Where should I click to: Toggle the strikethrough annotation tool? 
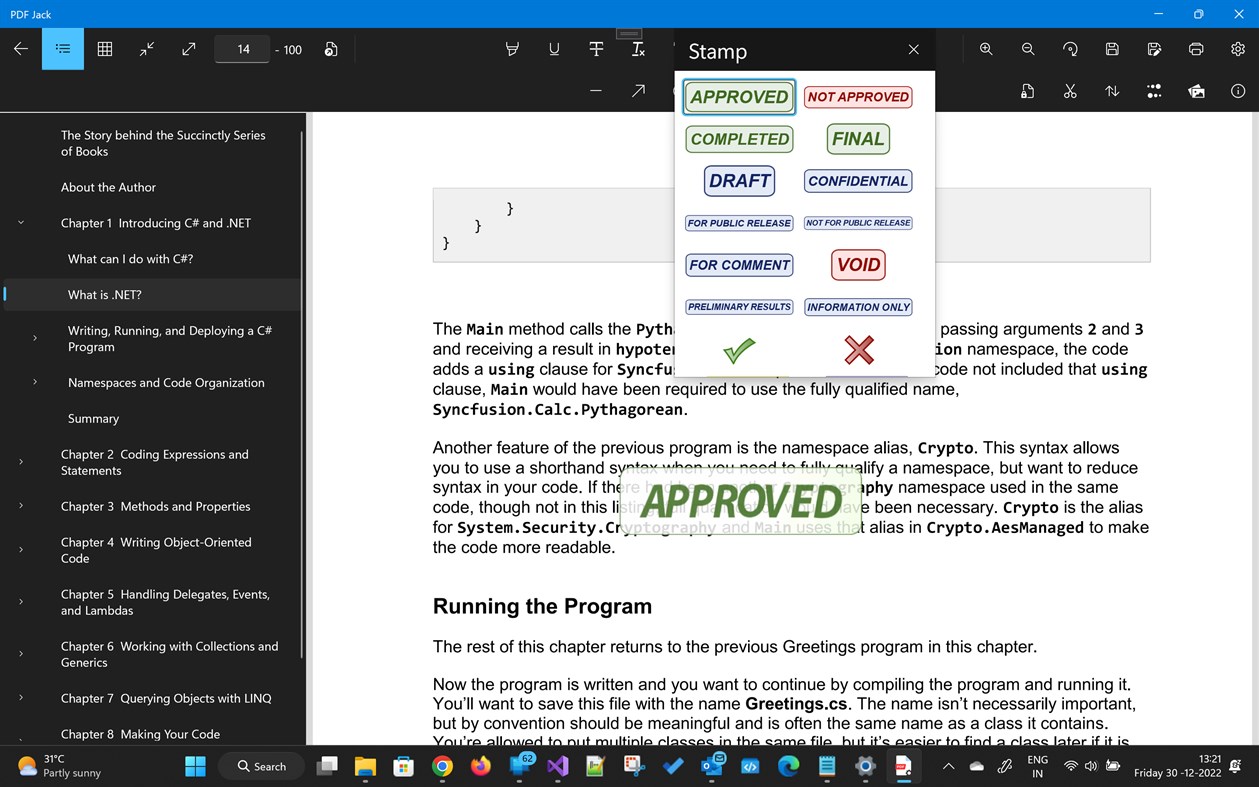point(595,49)
